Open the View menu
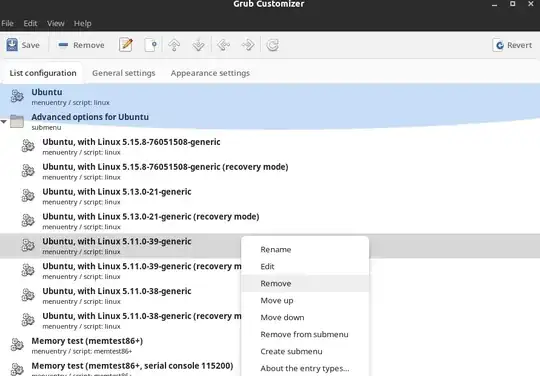This screenshot has width=540, height=376. [x=56, y=23]
